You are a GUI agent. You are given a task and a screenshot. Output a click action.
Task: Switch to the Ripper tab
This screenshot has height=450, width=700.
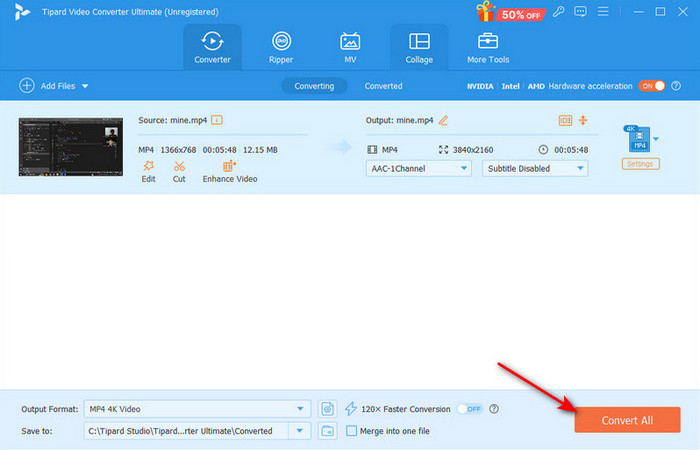tap(281, 47)
